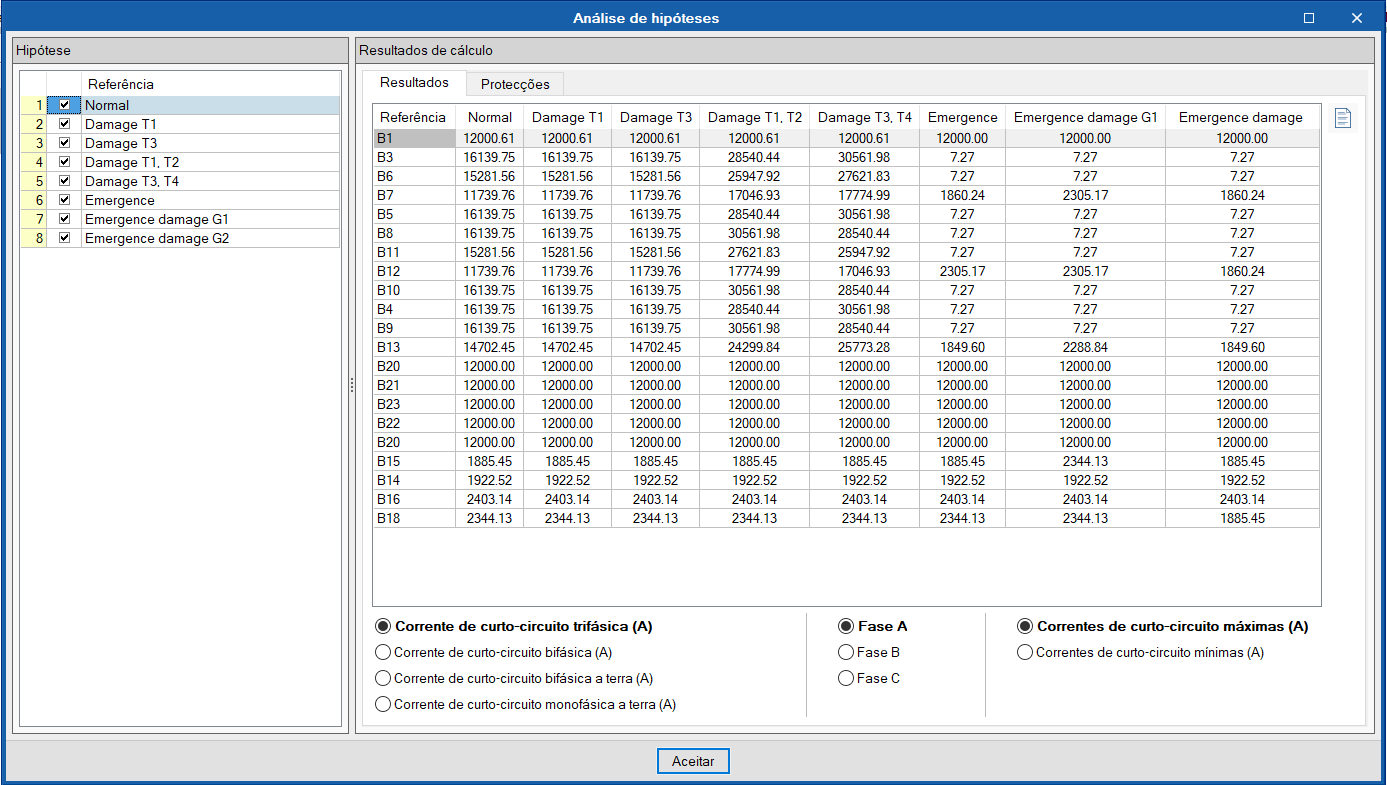
Task: Select curto-circuito bifásica a terra radio
Action: [x=383, y=679]
